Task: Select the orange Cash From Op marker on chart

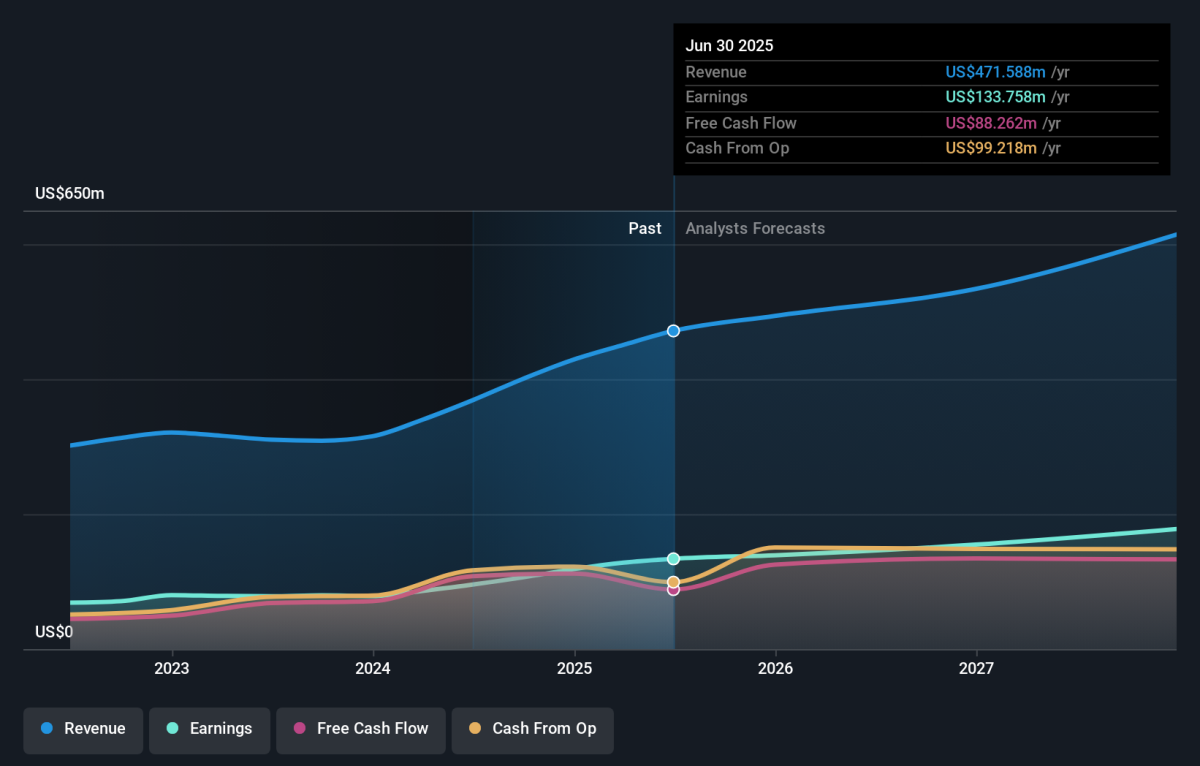Action: click(x=673, y=581)
